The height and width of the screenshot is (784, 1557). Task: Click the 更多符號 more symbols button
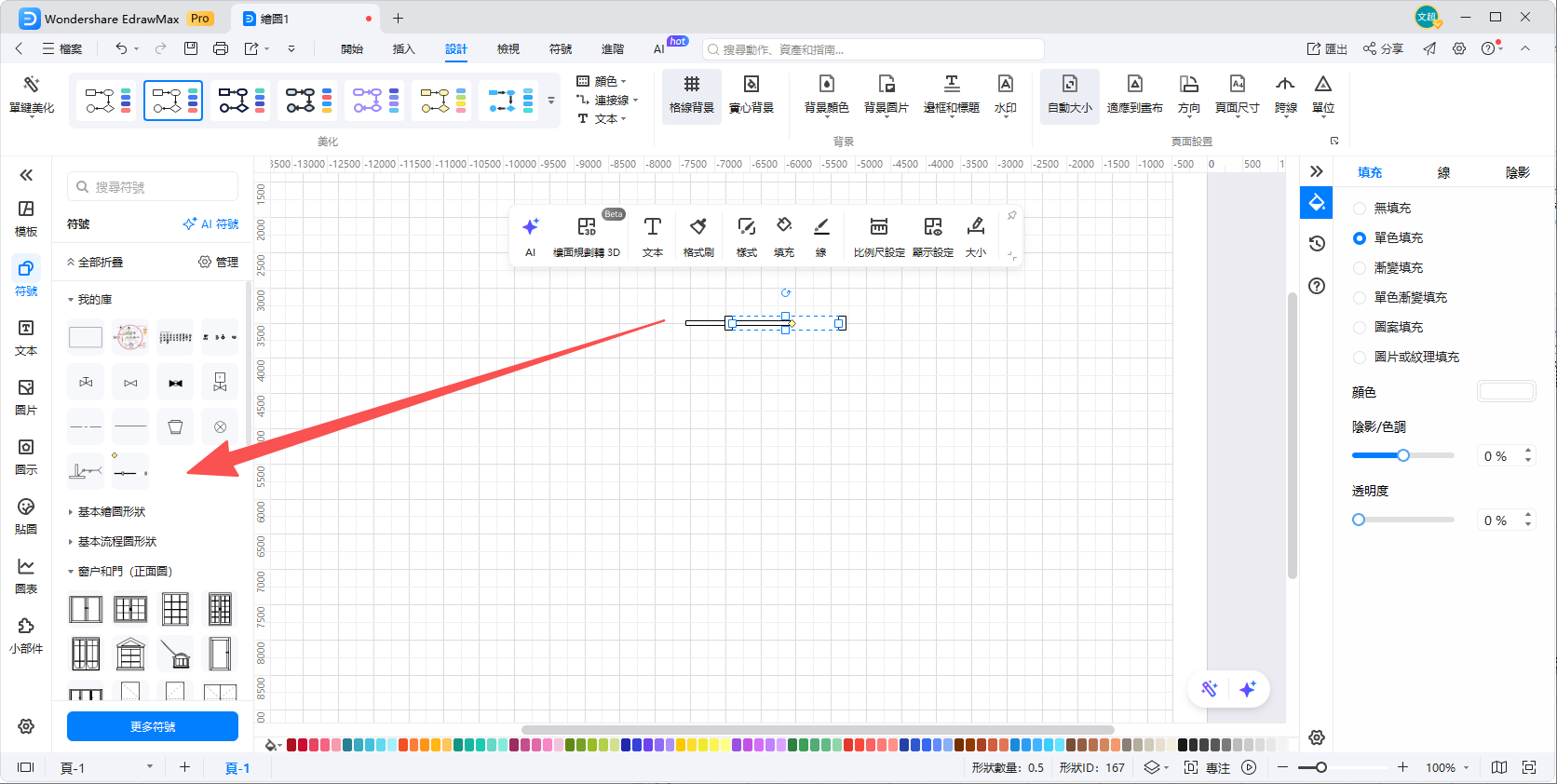(153, 726)
